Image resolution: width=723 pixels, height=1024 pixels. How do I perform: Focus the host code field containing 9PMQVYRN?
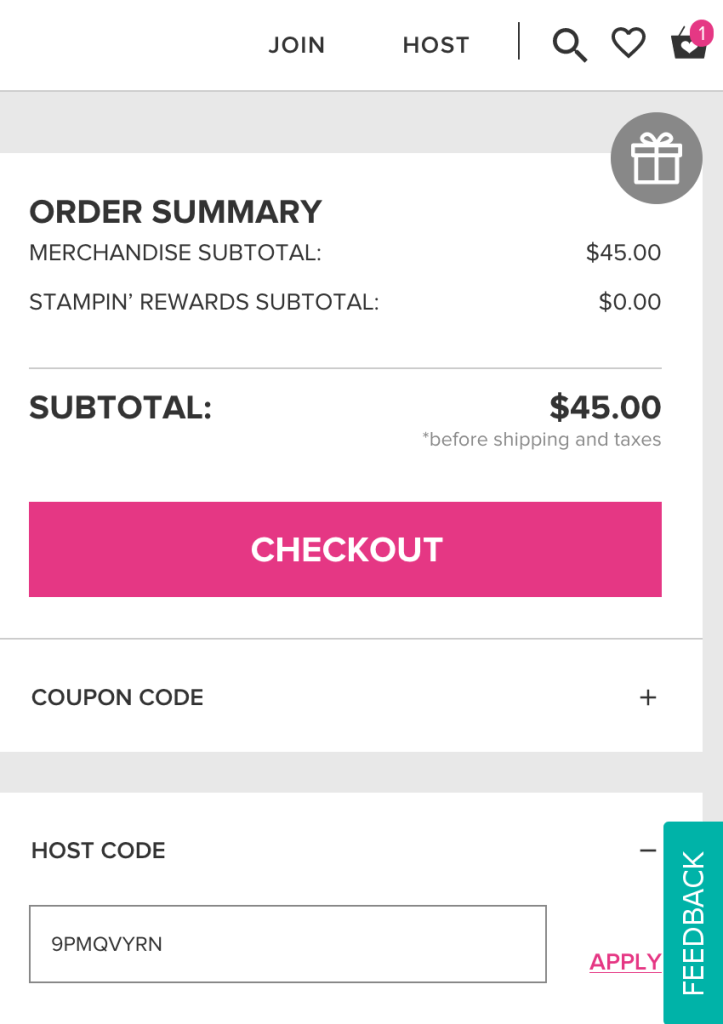coord(288,944)
